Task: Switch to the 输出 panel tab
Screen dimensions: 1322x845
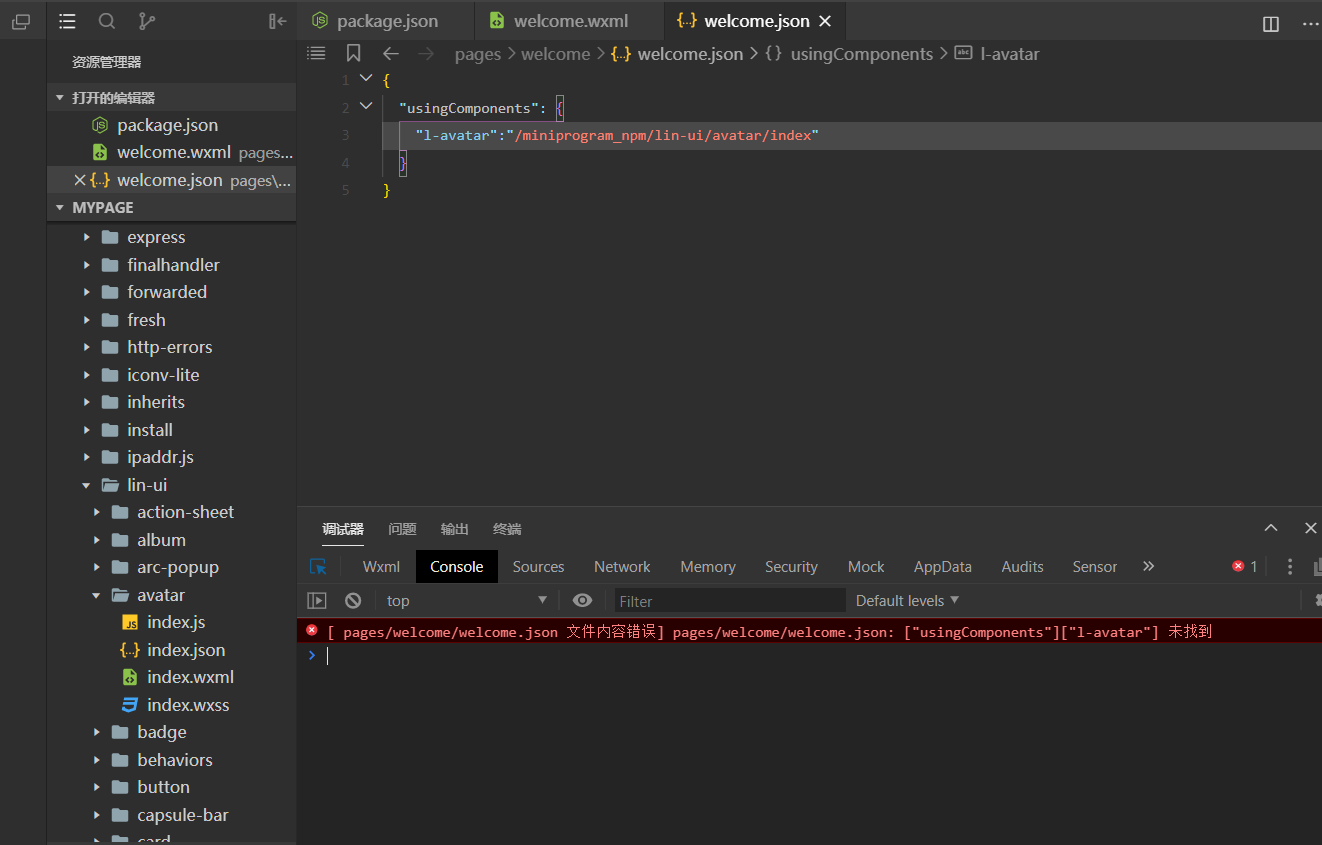Action: (455, 529)
